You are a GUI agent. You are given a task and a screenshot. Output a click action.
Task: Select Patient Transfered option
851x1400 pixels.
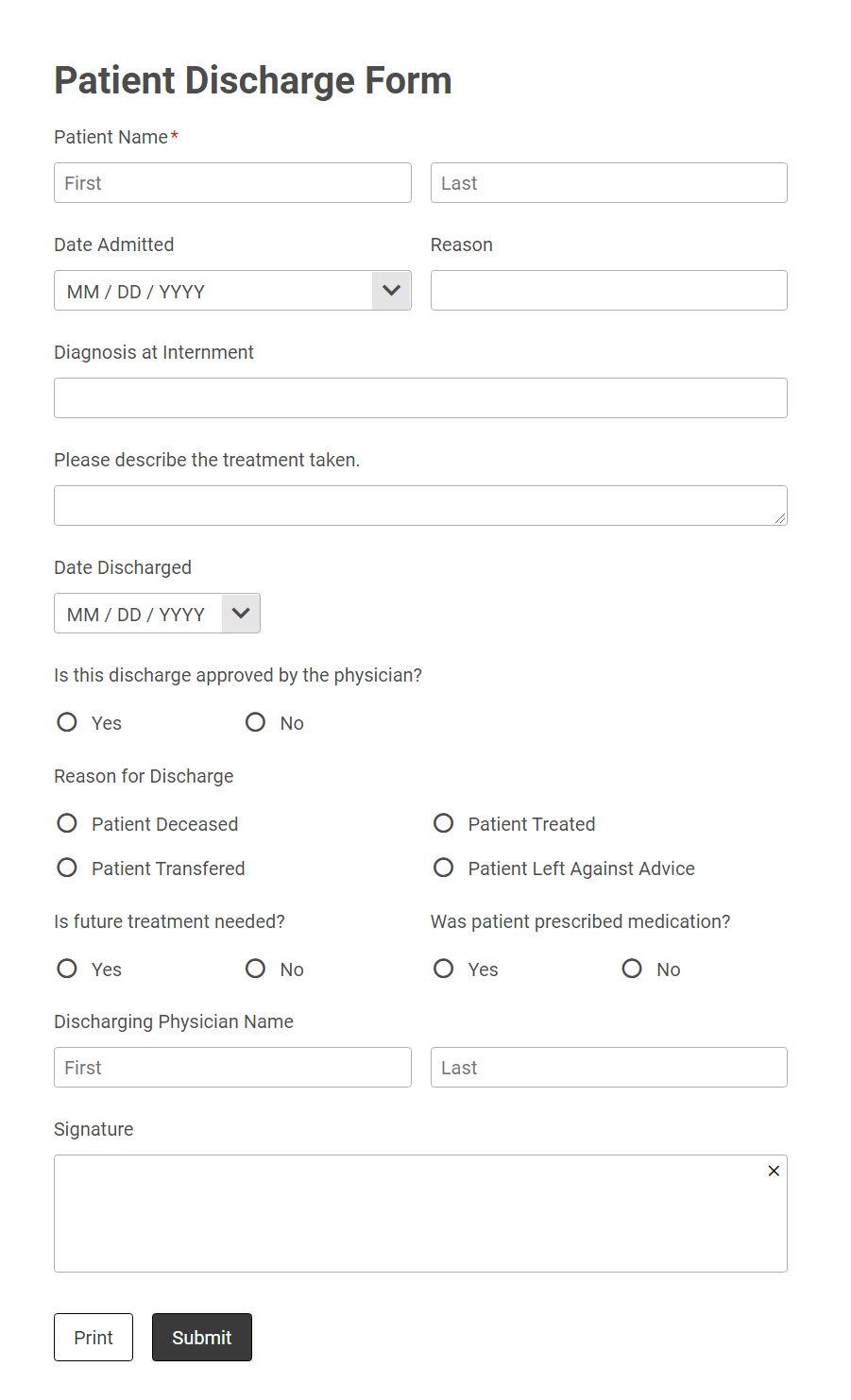(x=66, y=868)
